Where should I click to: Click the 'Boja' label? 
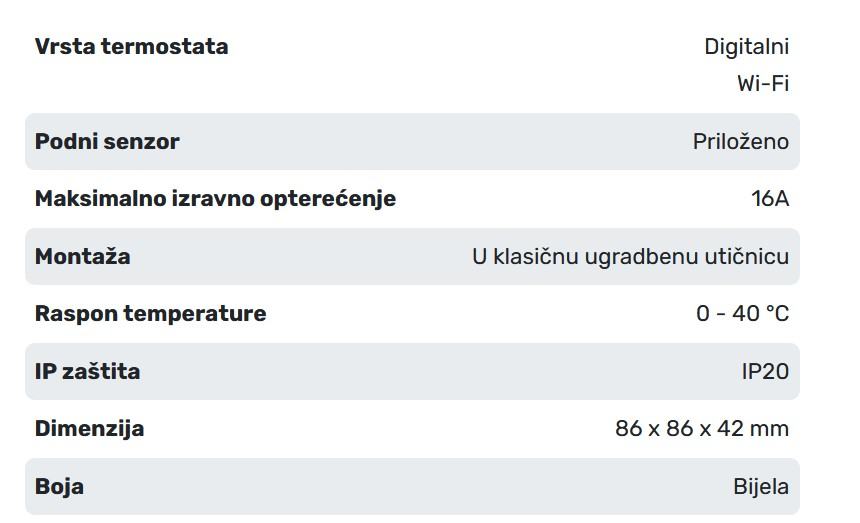[59, 487]
